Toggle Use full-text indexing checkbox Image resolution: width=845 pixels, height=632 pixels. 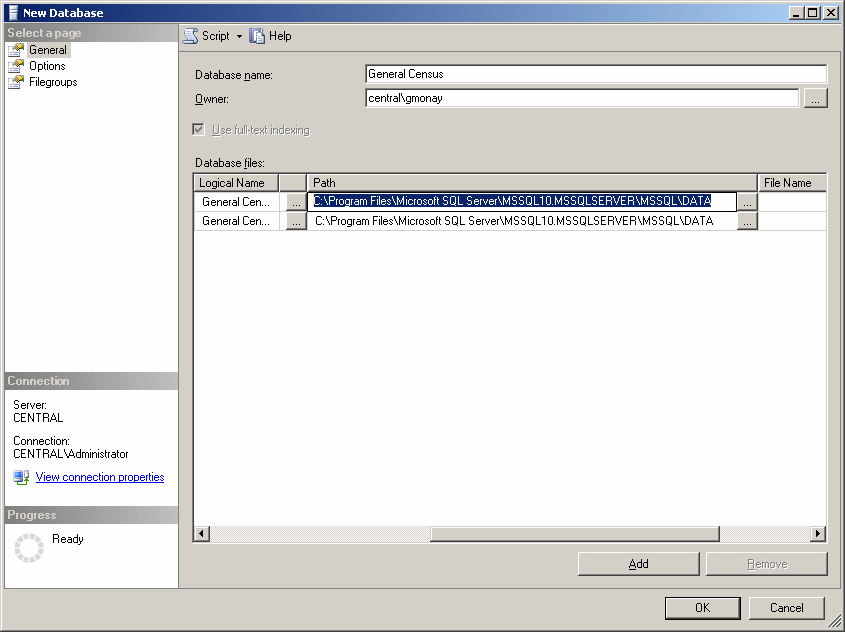[x=198, y=130]
